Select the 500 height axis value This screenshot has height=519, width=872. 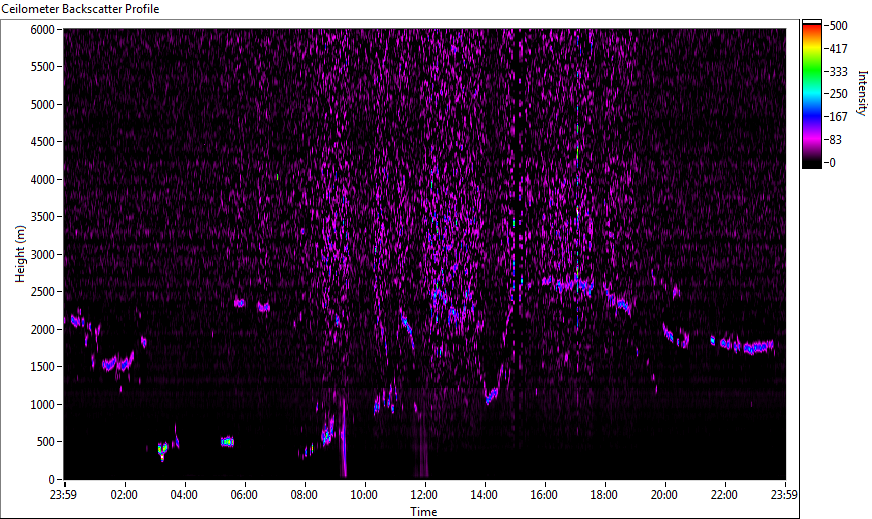pos(46,442)
